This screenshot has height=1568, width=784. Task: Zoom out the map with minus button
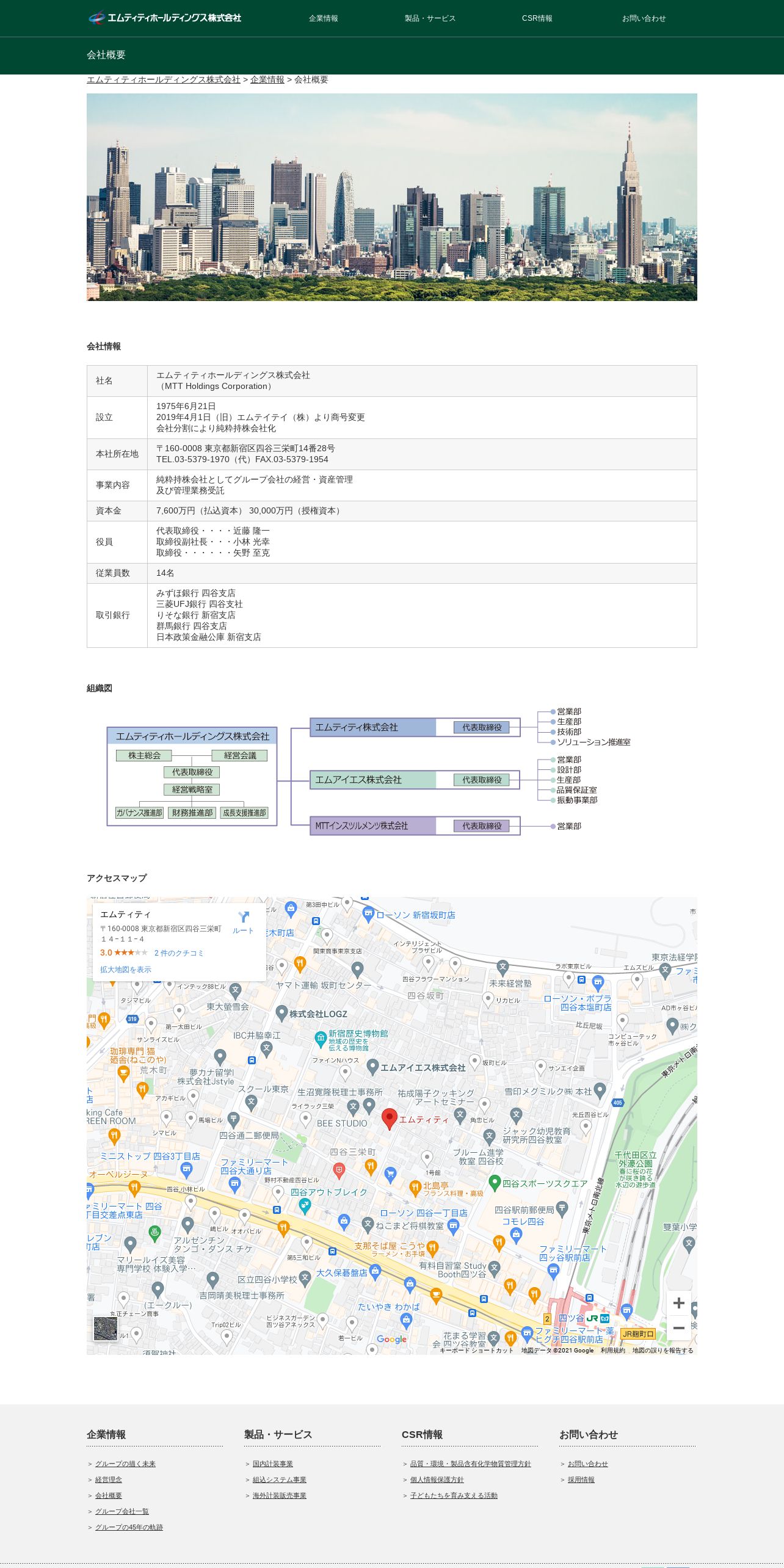[678, 1328]
